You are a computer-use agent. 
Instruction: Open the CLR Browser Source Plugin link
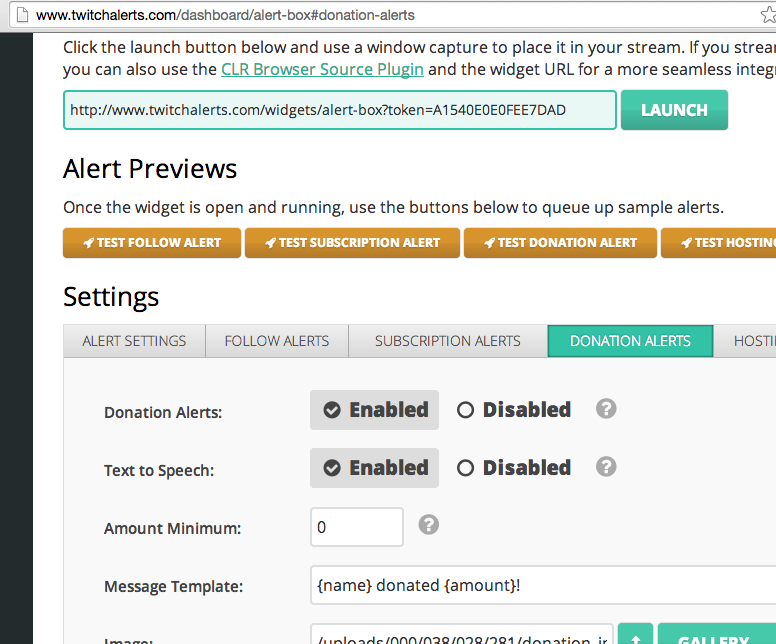pyautogui.click(x=322, y=69)
